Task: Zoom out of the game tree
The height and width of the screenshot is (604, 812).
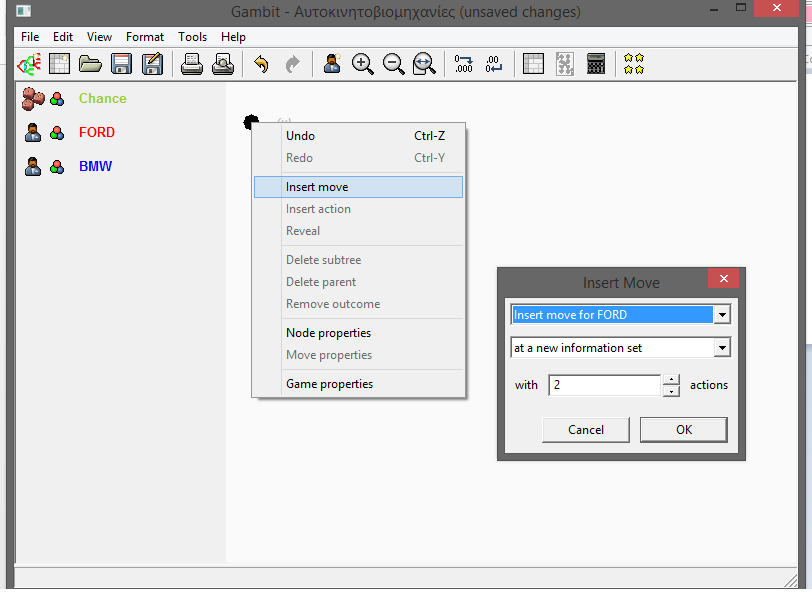Action: tap(394, 64)
